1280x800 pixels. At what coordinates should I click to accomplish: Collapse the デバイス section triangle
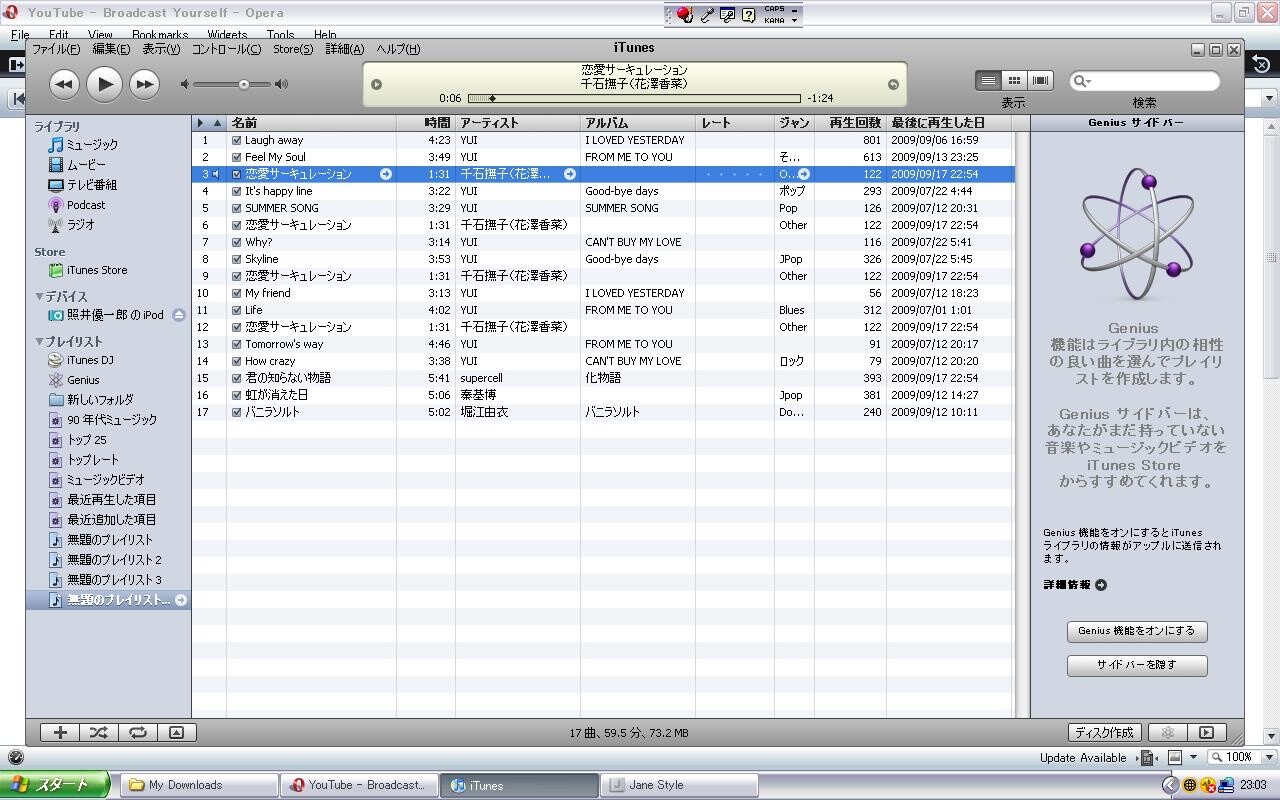coord(39,296)
